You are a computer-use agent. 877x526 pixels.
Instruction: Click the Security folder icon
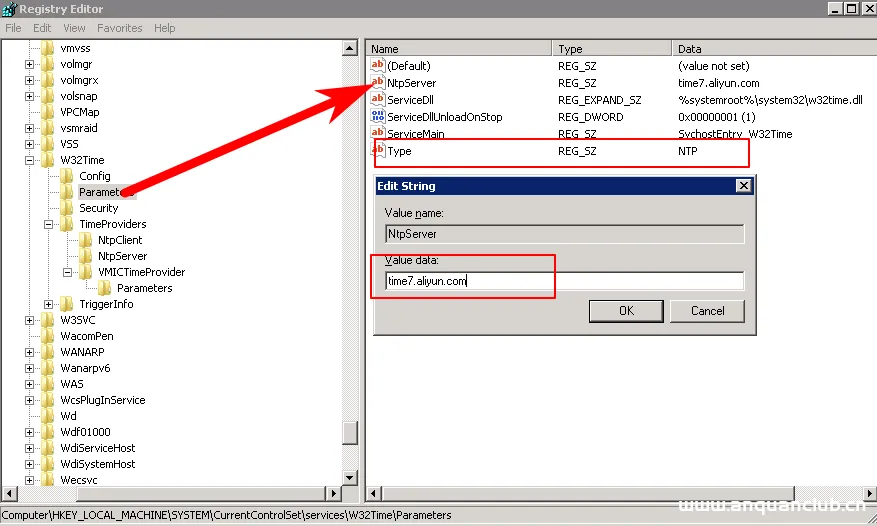click(67, 208)
